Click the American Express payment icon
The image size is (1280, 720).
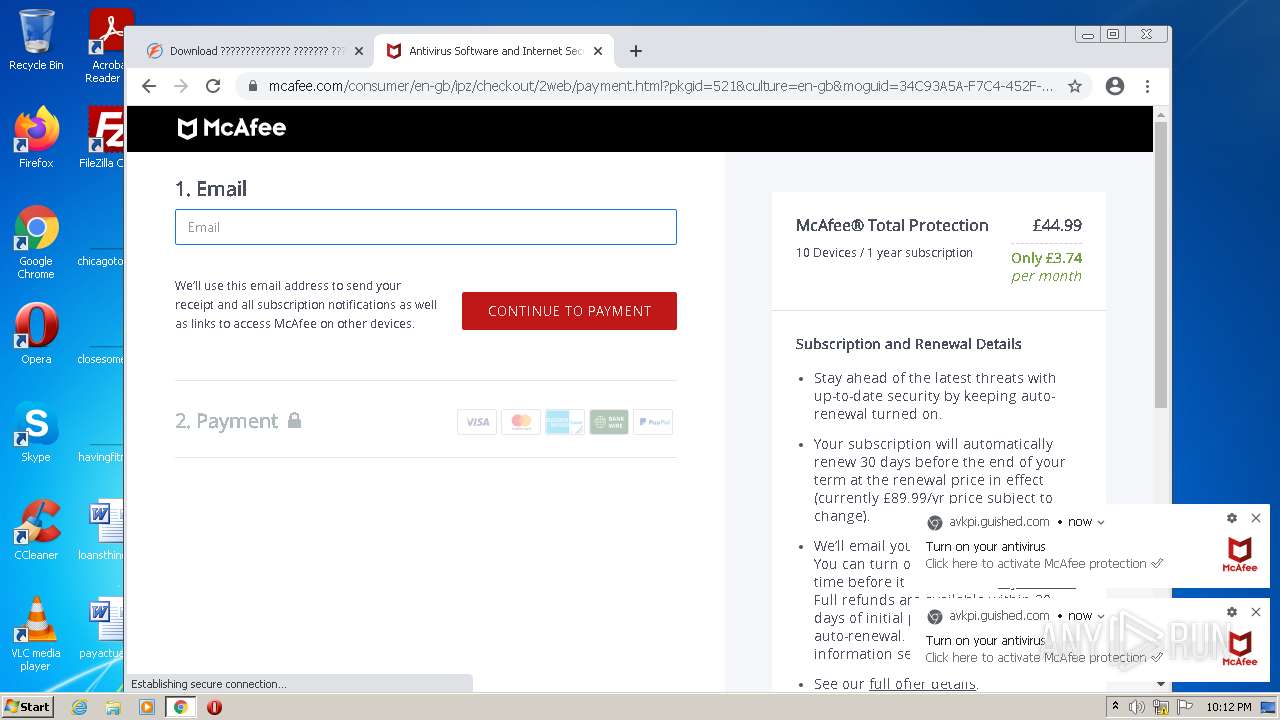pos(565,422)
